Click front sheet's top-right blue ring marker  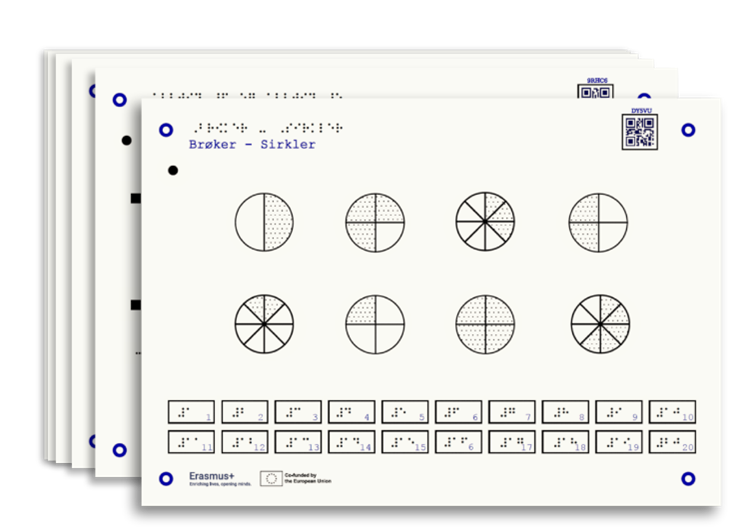[688, 130]
